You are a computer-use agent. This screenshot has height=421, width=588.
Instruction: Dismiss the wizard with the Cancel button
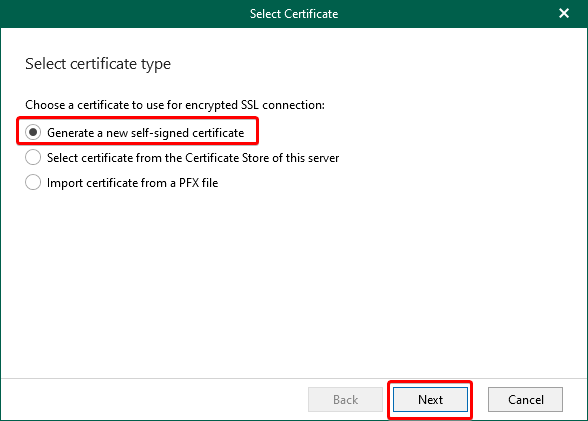[525, 400]
